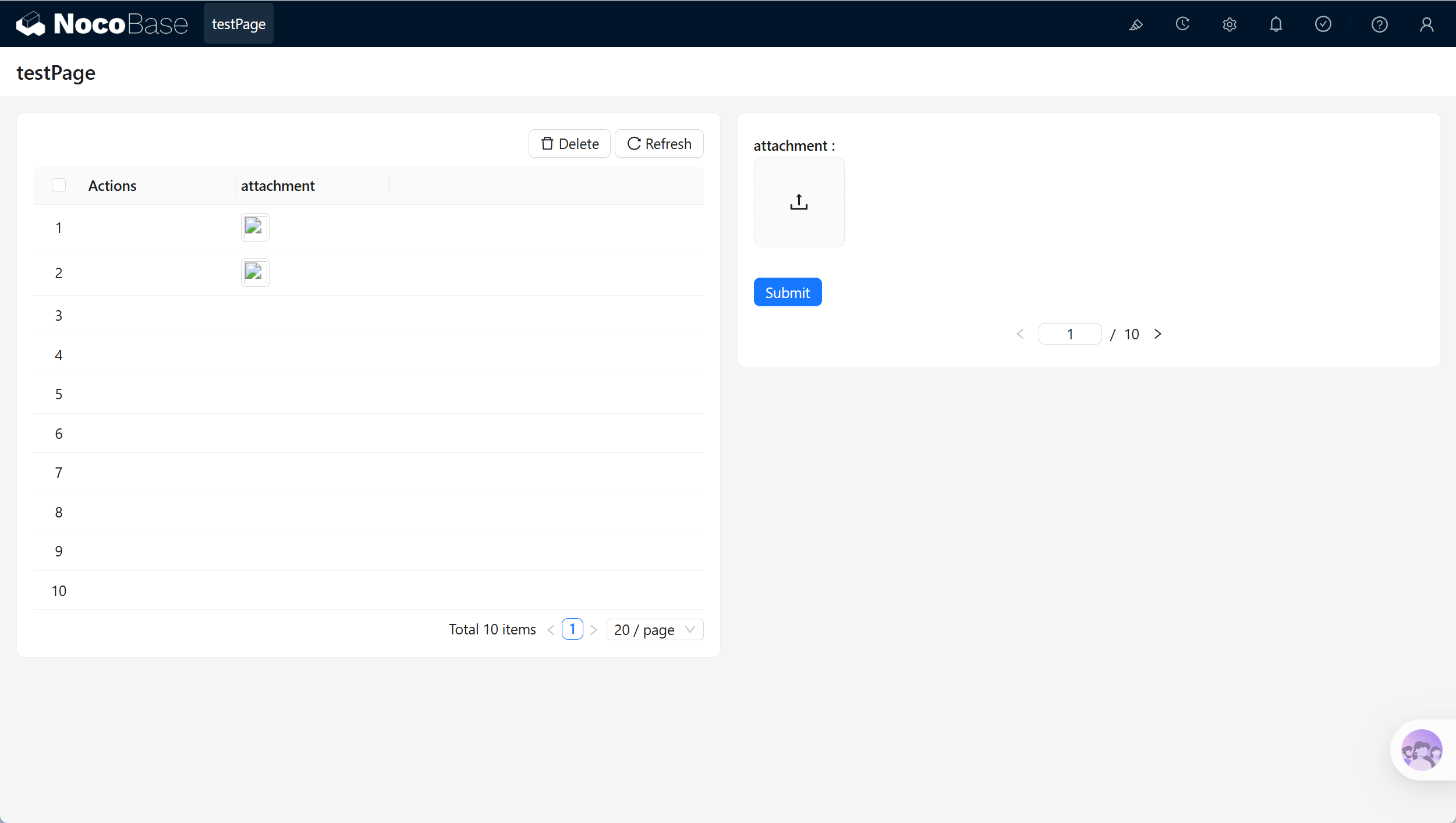Click the attachment upload area
This screenshot has width=1456, height=823.
tap(799, 202)
